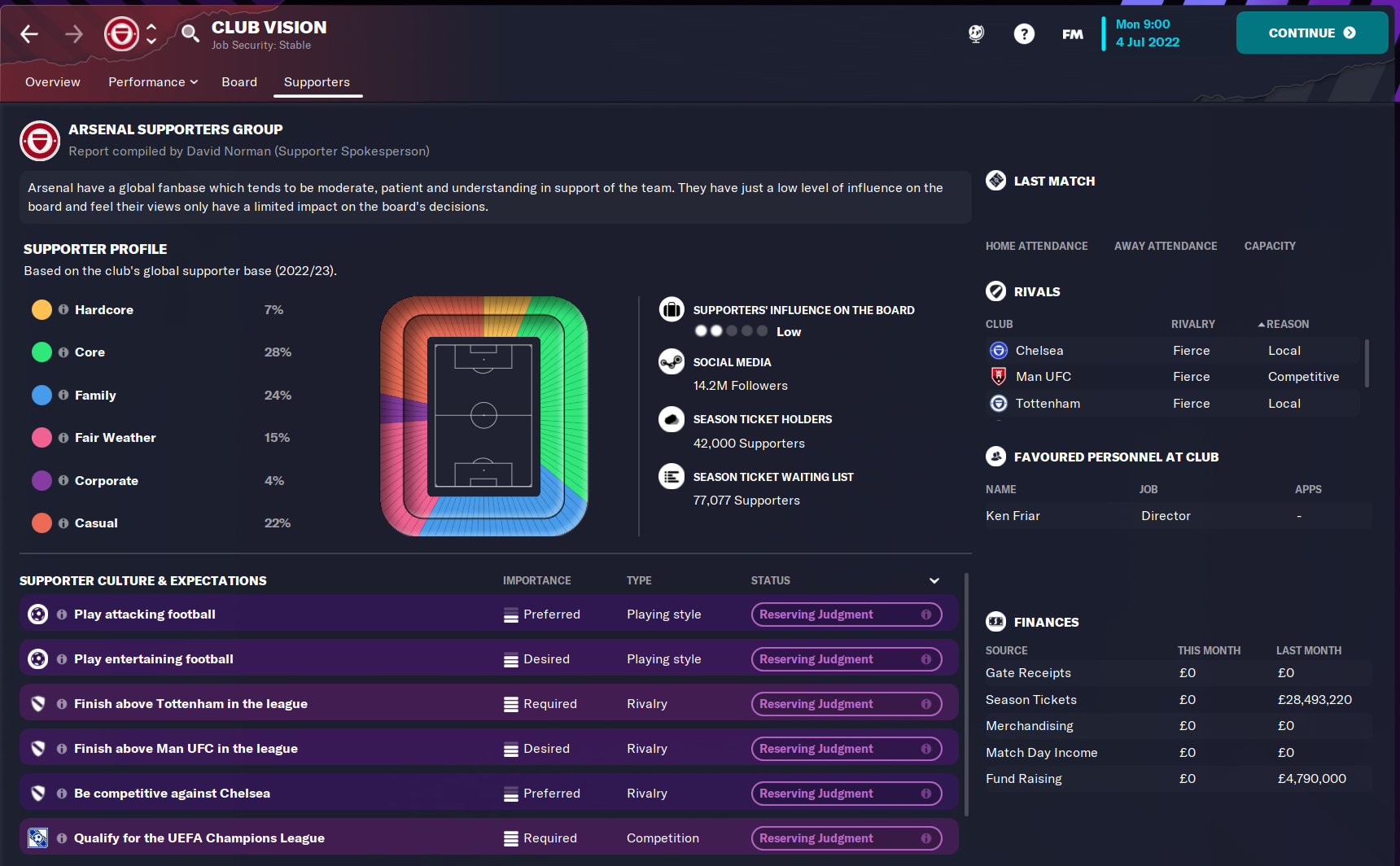Switch to the Board tab
Screen dimensions: 1400x866
239,82
